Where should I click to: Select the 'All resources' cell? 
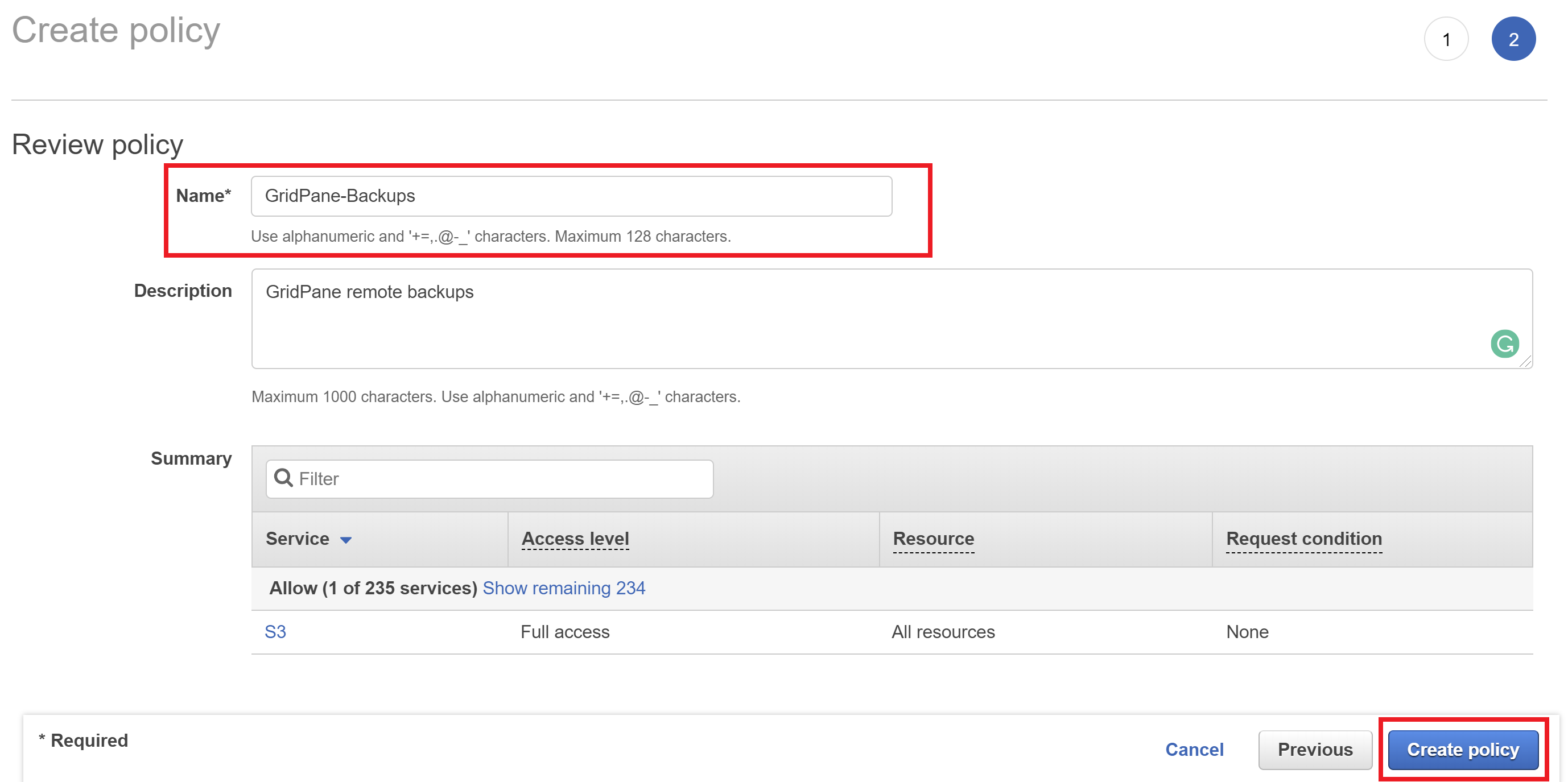943,632
